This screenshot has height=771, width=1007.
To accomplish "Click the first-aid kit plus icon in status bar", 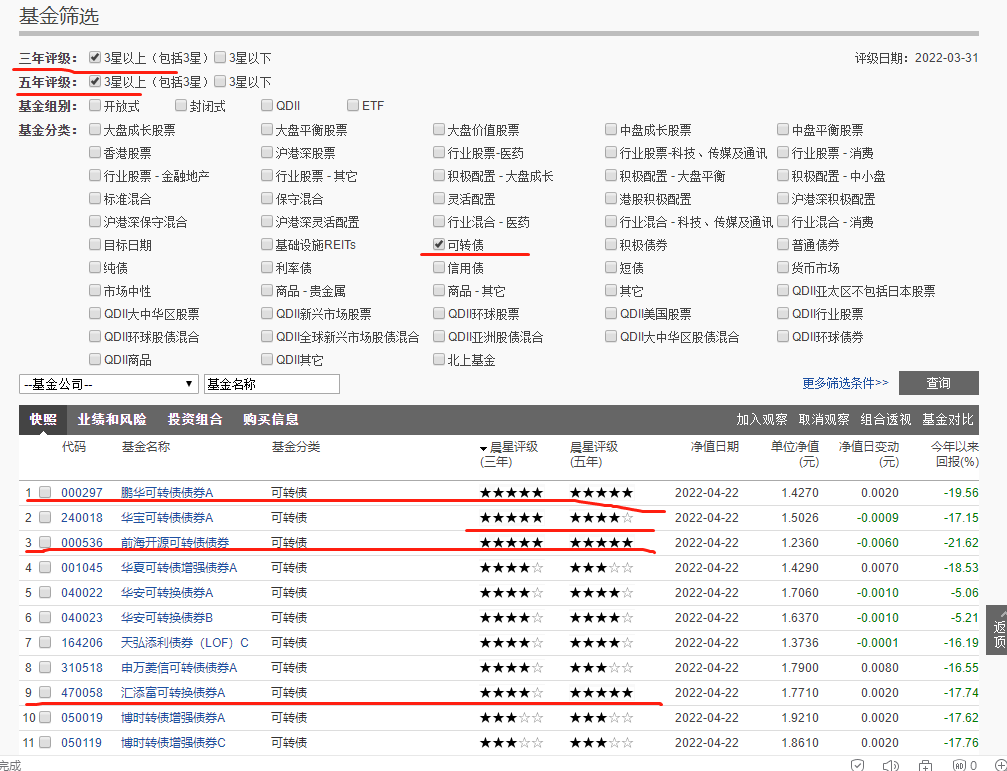I will tap(926, 765).
